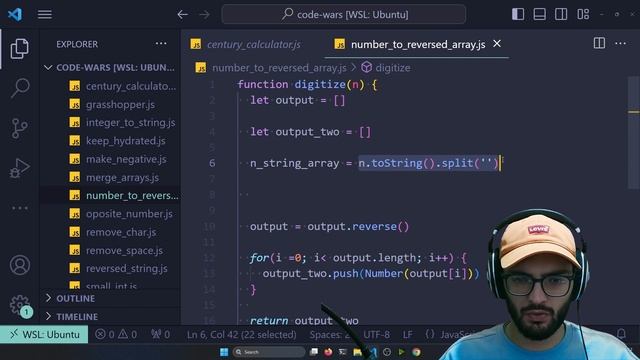This screenshot has height=360, width=640.
Task: Open the VS Code application menu (hamburger)
Action: (44, 14)
